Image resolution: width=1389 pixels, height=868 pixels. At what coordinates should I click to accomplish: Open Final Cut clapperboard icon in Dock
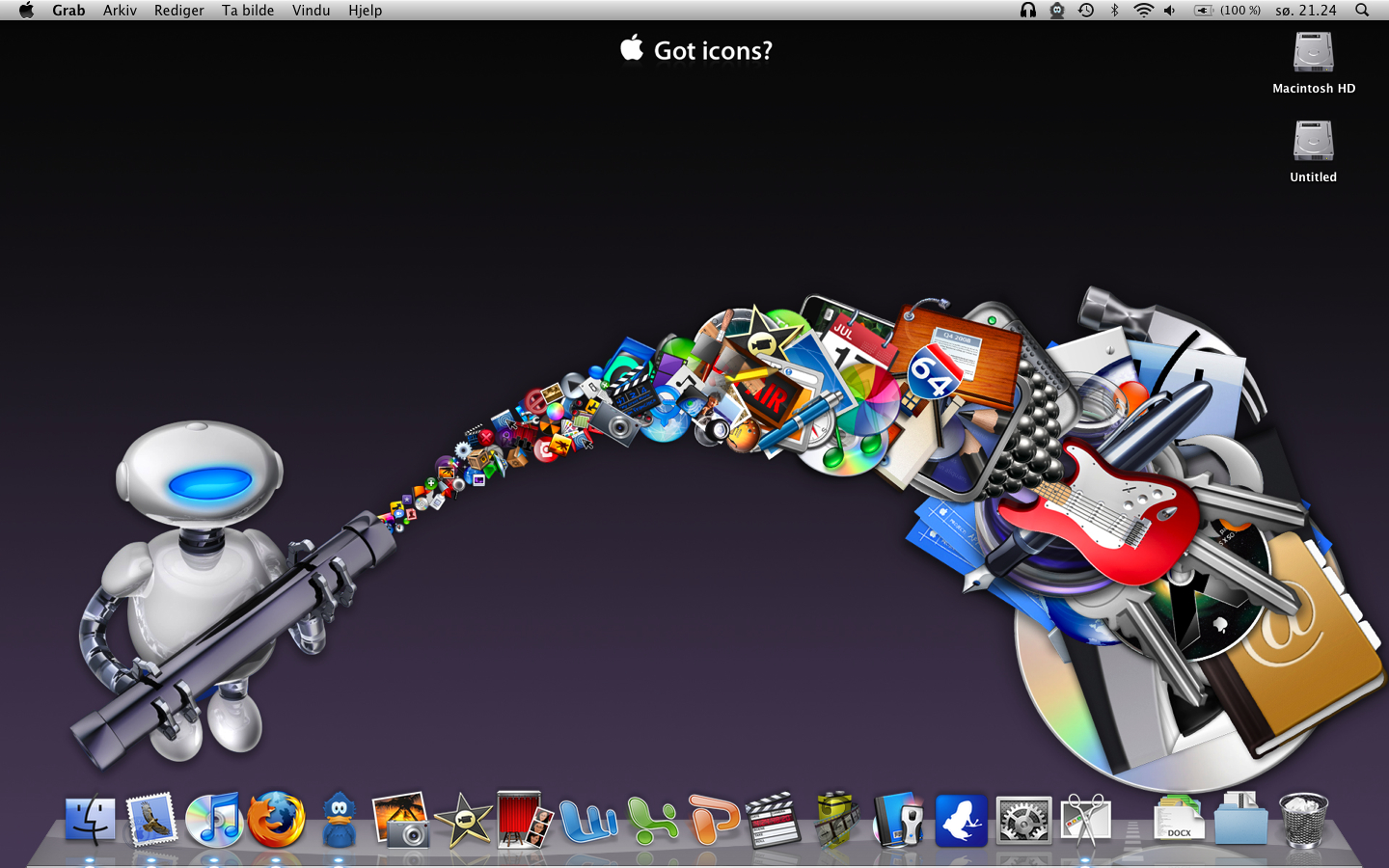(x=774, y=820)
